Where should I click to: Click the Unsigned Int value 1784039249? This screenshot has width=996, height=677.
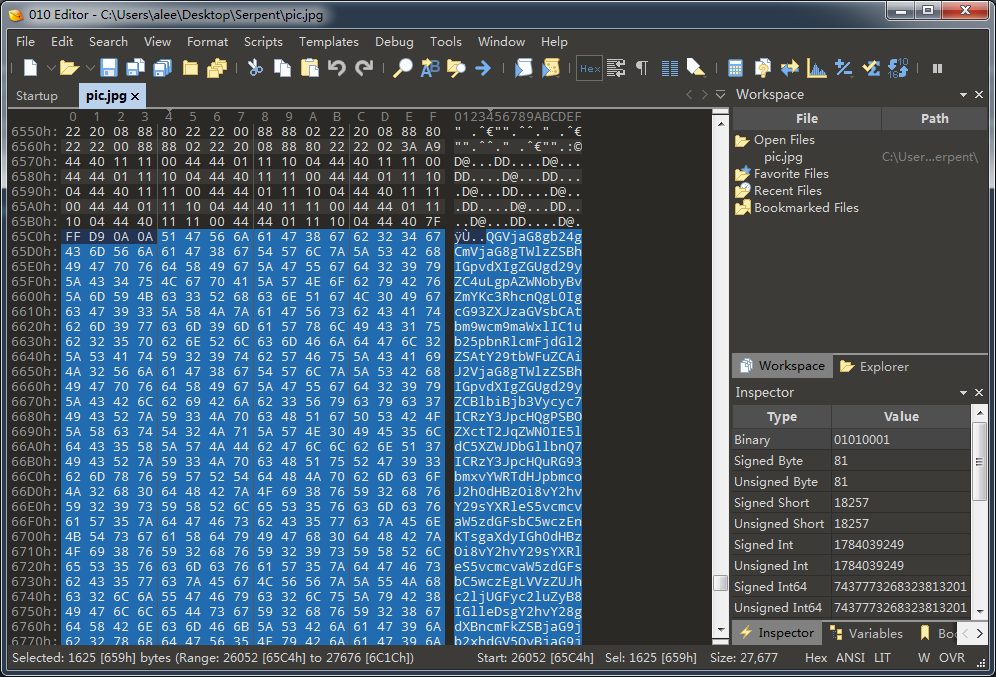[x=868, y=566]
